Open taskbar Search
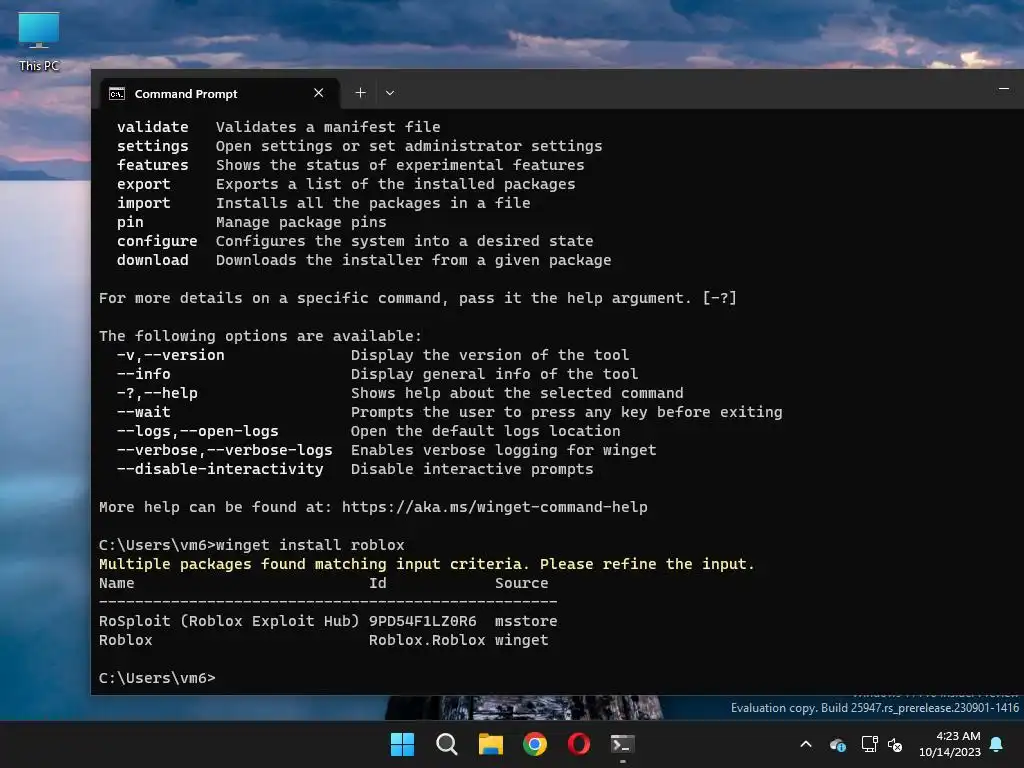The image size is (1024, 768). coord(447,744)
